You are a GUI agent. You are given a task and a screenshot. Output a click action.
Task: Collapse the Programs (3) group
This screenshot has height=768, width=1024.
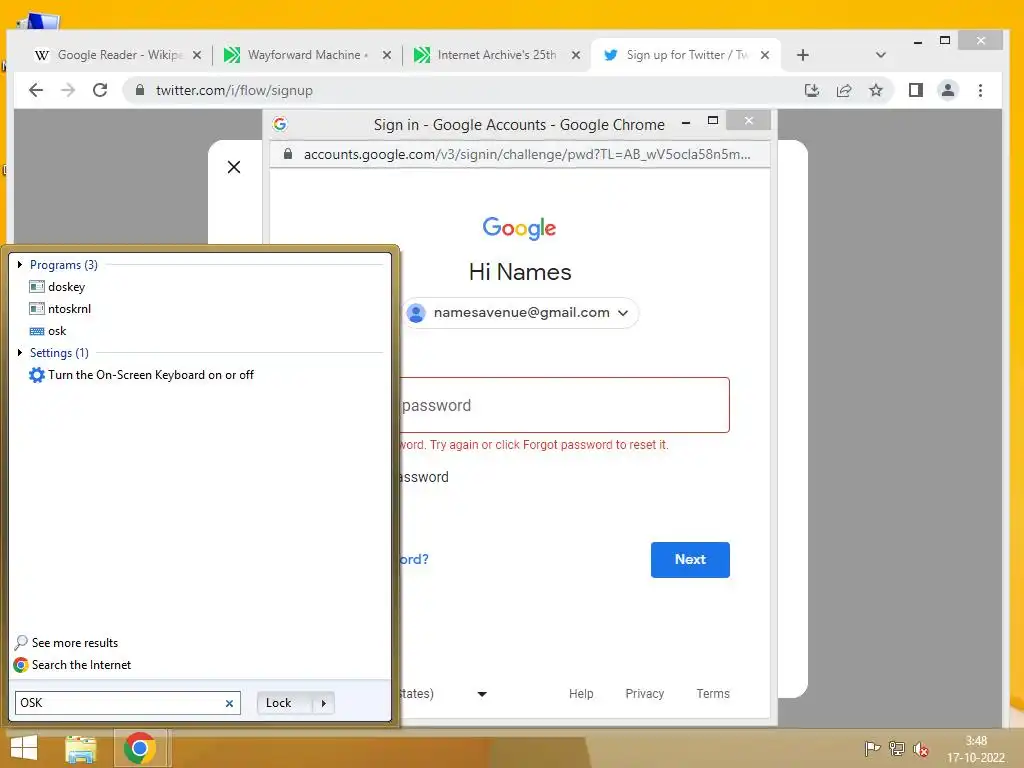pyautogui.click(x=20, y=264)
